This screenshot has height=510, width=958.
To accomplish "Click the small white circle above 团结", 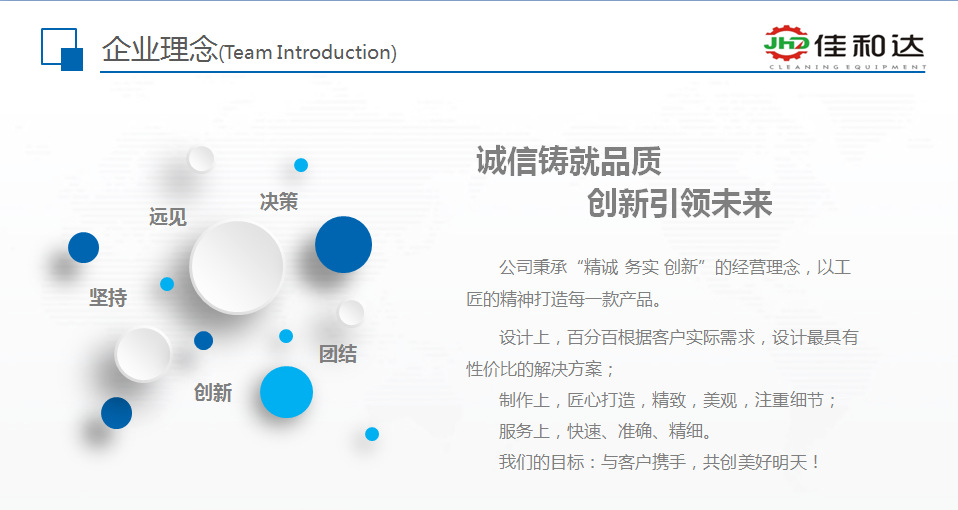I will [350, 313].
